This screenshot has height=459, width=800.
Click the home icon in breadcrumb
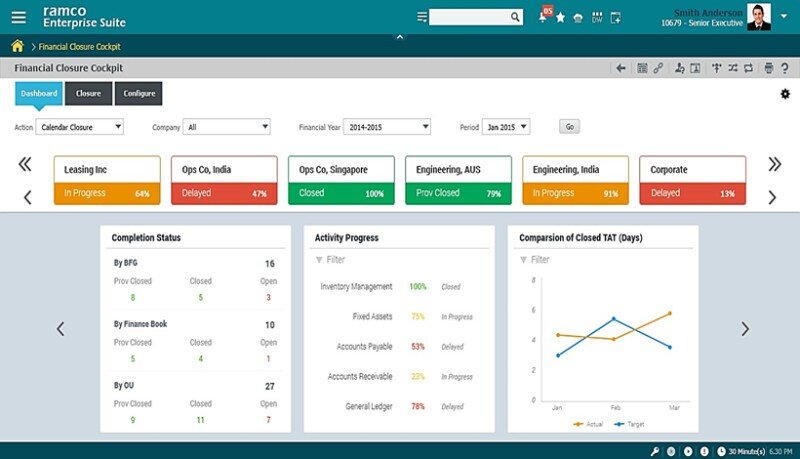[17, 46]
